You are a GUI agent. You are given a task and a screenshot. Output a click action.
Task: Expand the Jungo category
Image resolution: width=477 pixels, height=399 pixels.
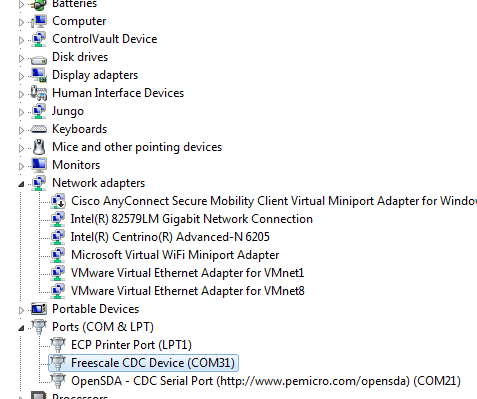coord(21,112)
